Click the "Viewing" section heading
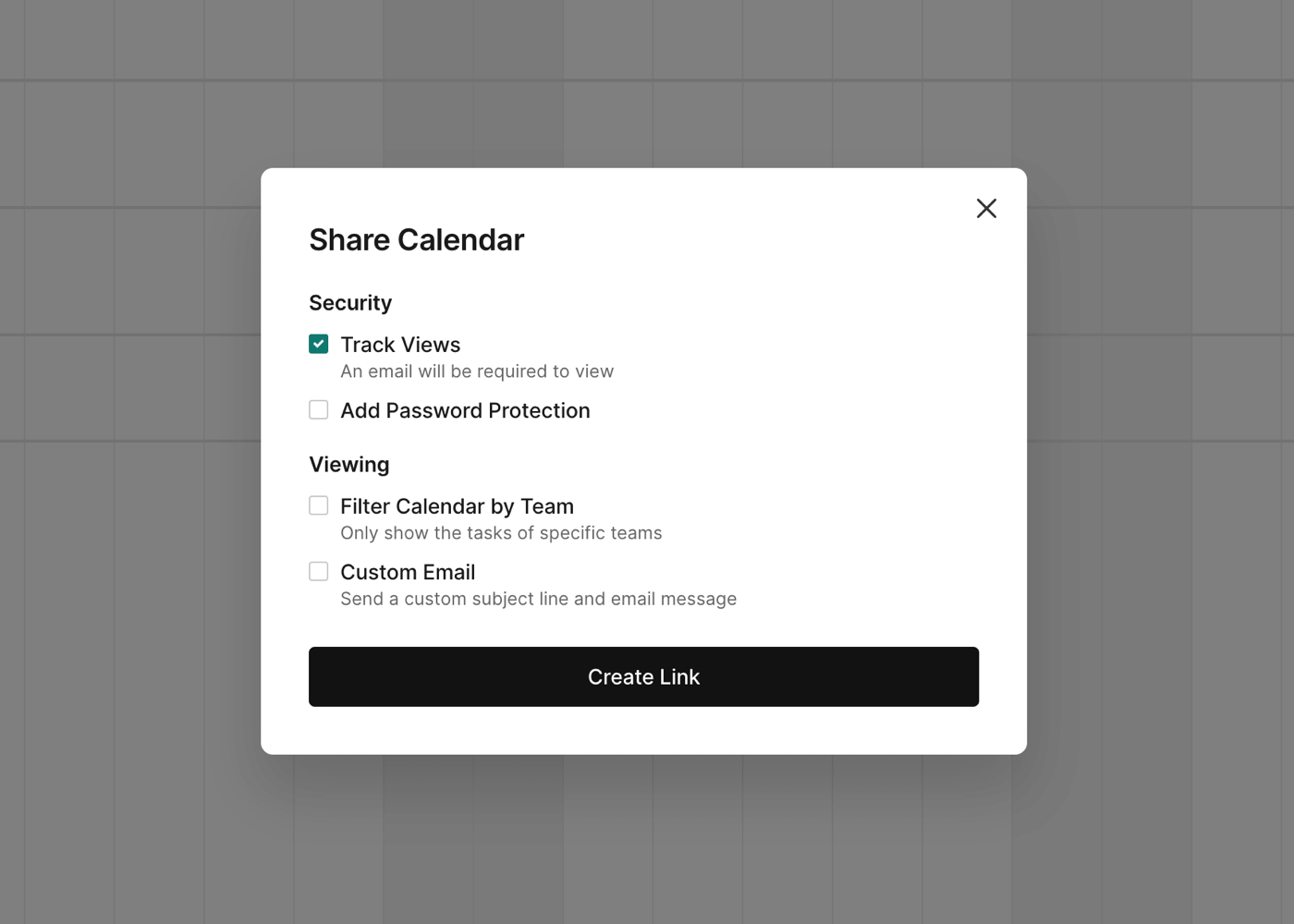The image size is (1294, 924). [x=349, y=465]
